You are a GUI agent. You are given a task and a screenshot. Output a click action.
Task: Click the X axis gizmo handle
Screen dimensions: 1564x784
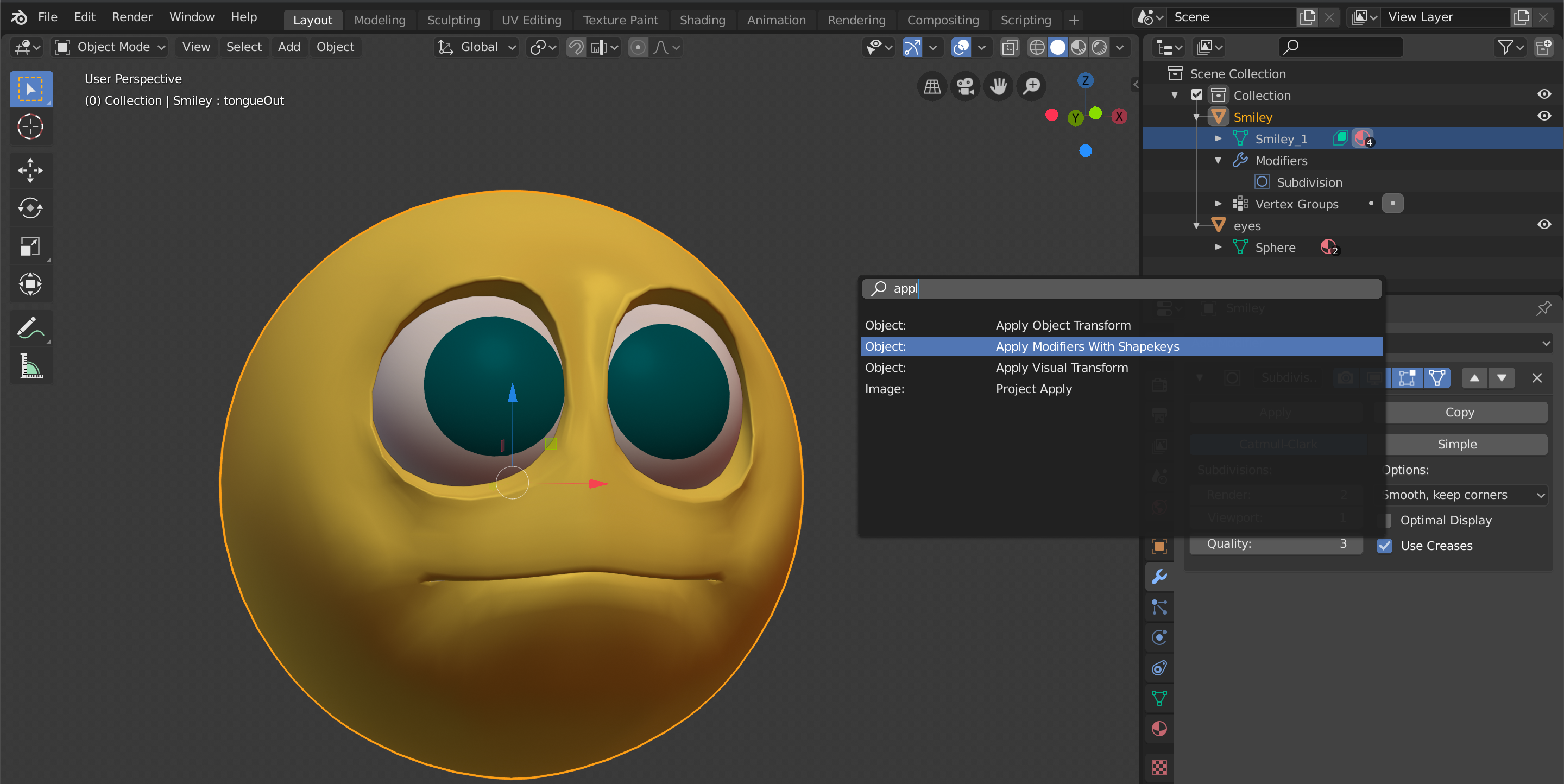click(1119, 117)
